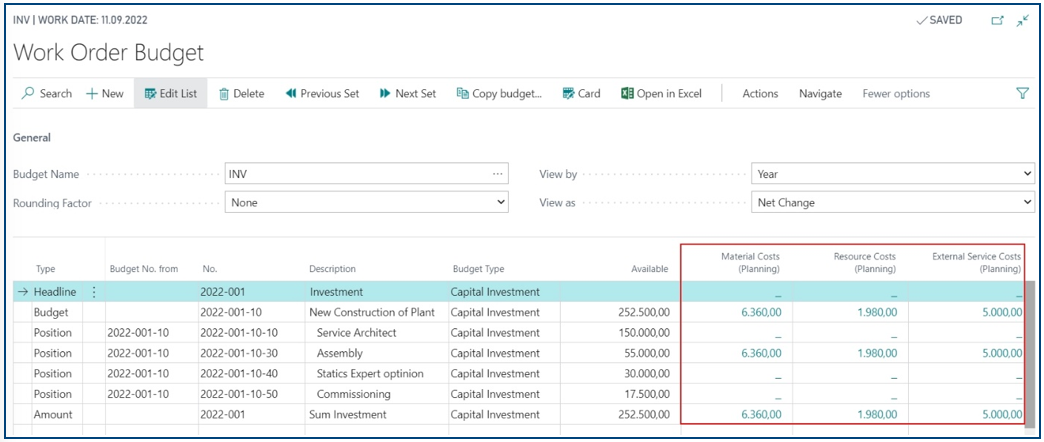Image resolution: width=1044 pixels, height=442 pixels.
Task: Select the Amount row Type cell
Action: pyautogui.click(x=55, y=414)
